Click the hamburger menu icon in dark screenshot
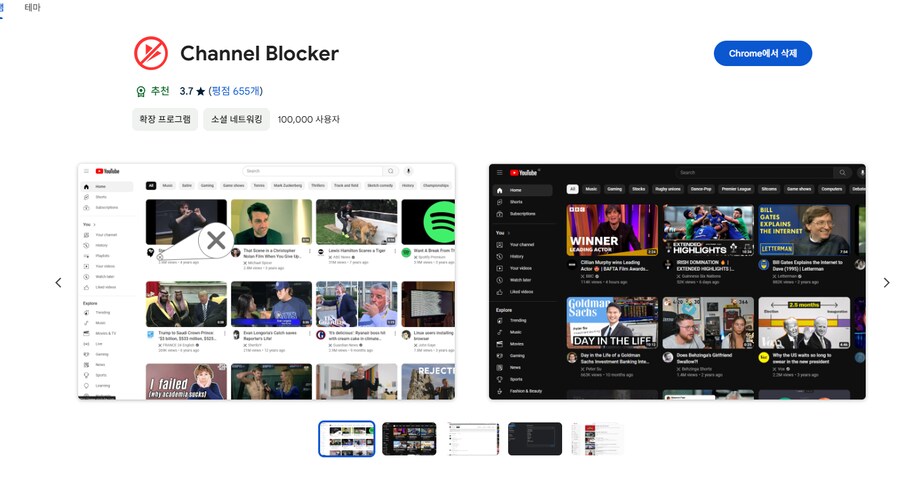Image resolution: width=900 pixels, height=484 pixels. [x=499, y=172]
